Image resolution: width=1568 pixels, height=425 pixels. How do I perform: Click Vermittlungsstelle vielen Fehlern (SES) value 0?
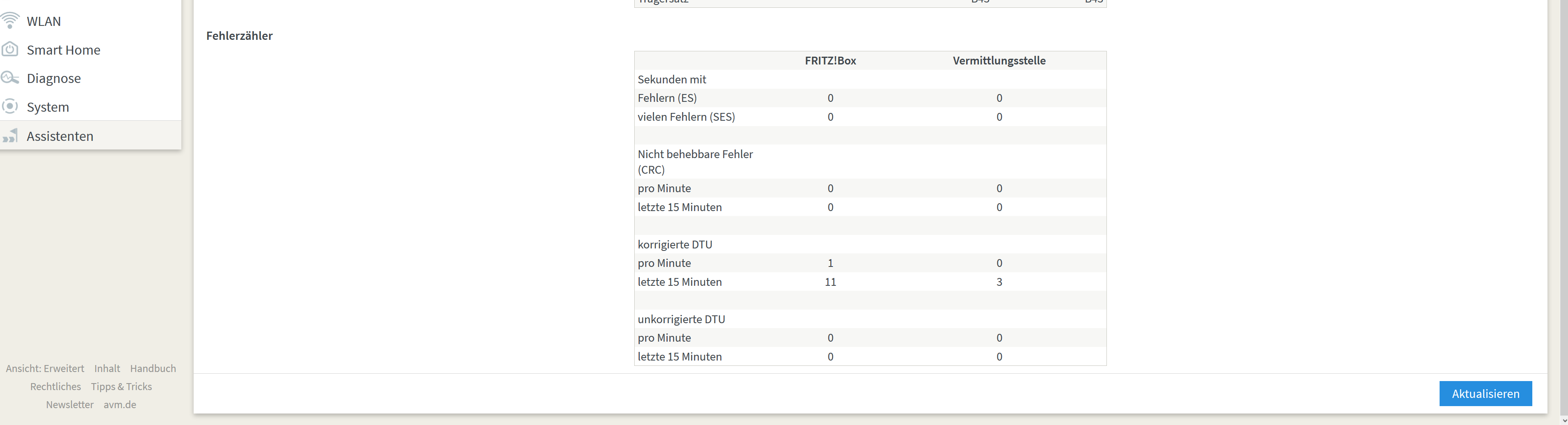[999, 117]
